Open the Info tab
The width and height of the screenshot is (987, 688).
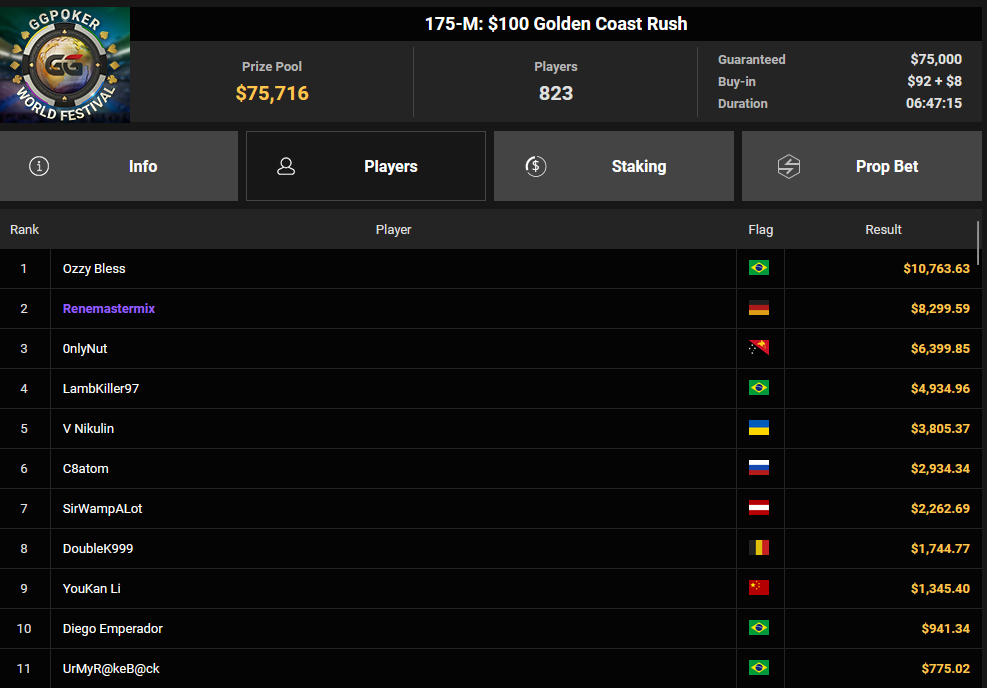tap(119, 166)
